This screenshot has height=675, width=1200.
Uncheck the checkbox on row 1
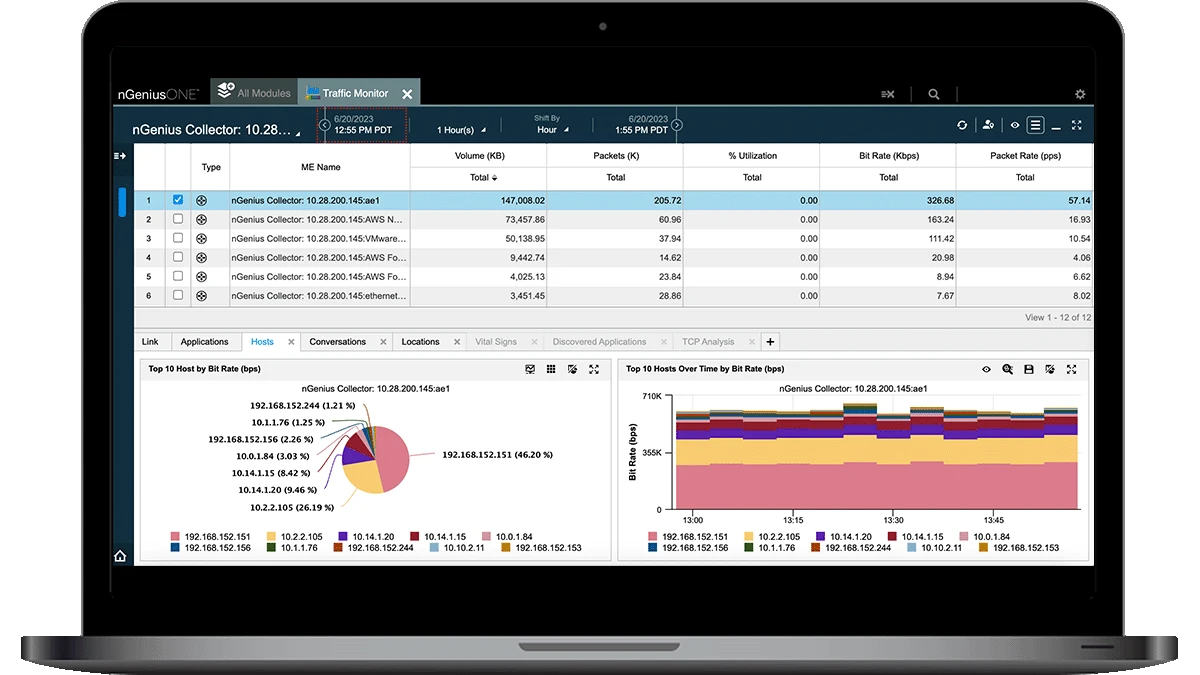[178, 199]
